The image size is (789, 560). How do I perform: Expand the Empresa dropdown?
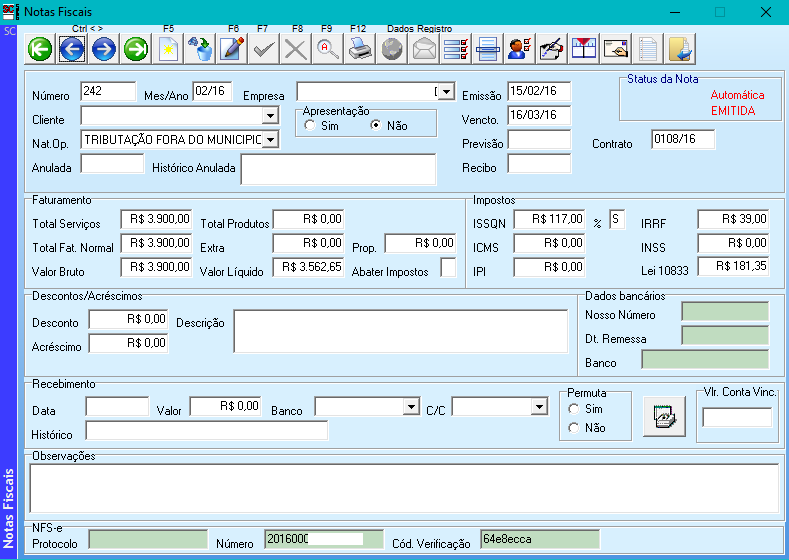(x=446, y=92)
